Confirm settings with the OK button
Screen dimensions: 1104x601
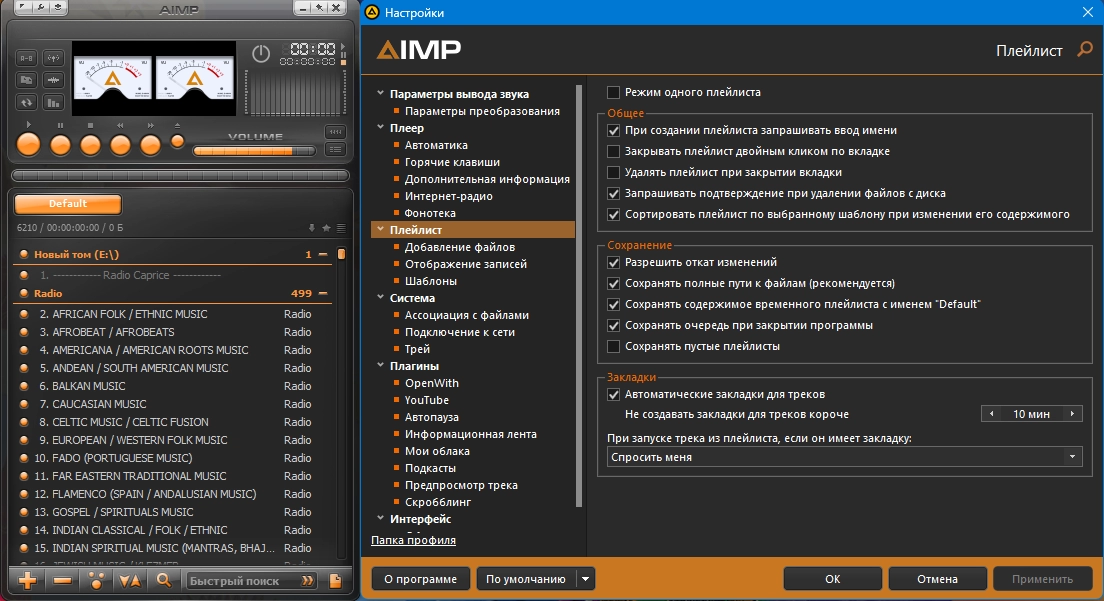(x=832, y=579)
